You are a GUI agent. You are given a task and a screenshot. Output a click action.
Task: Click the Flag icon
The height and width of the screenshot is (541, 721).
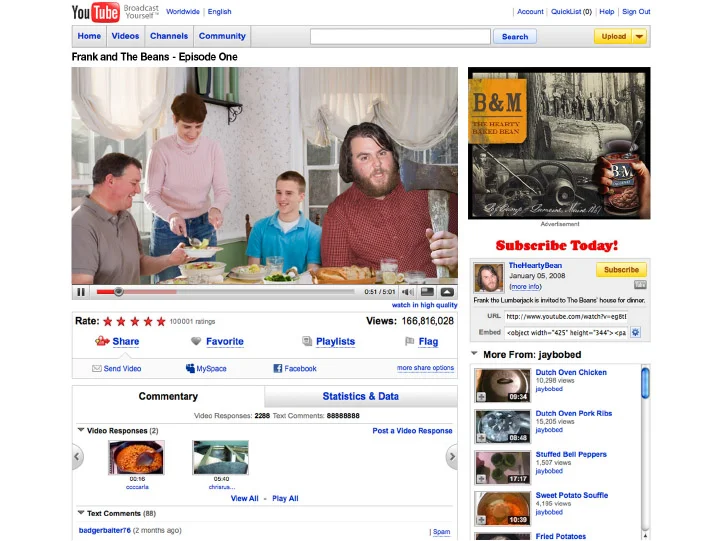(x=409, y=341)
